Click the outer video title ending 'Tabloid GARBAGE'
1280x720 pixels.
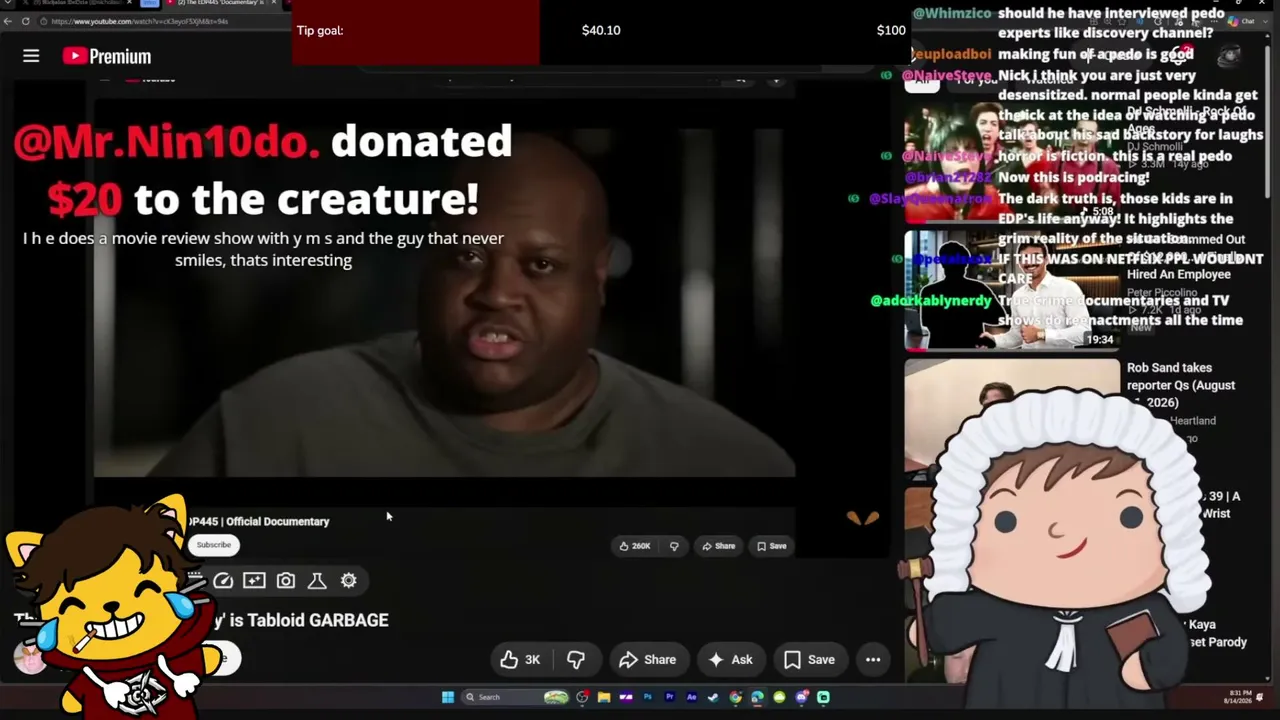[201, 620]
